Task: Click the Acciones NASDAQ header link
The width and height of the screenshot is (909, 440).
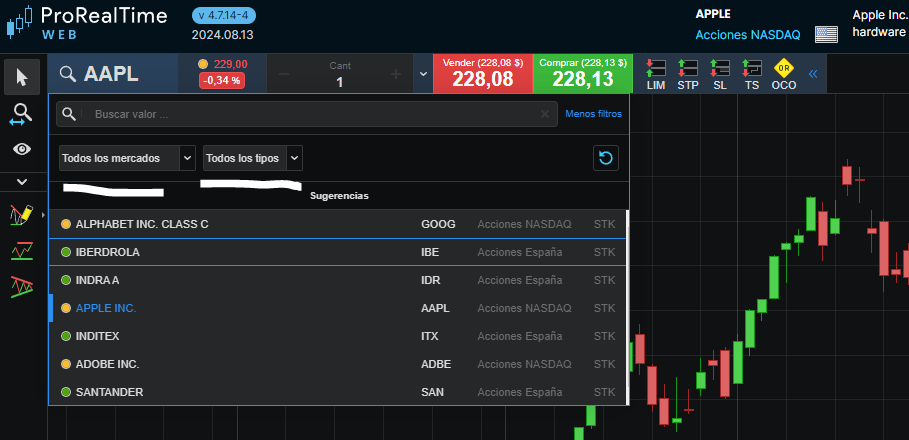Action: tap(748, 35)
